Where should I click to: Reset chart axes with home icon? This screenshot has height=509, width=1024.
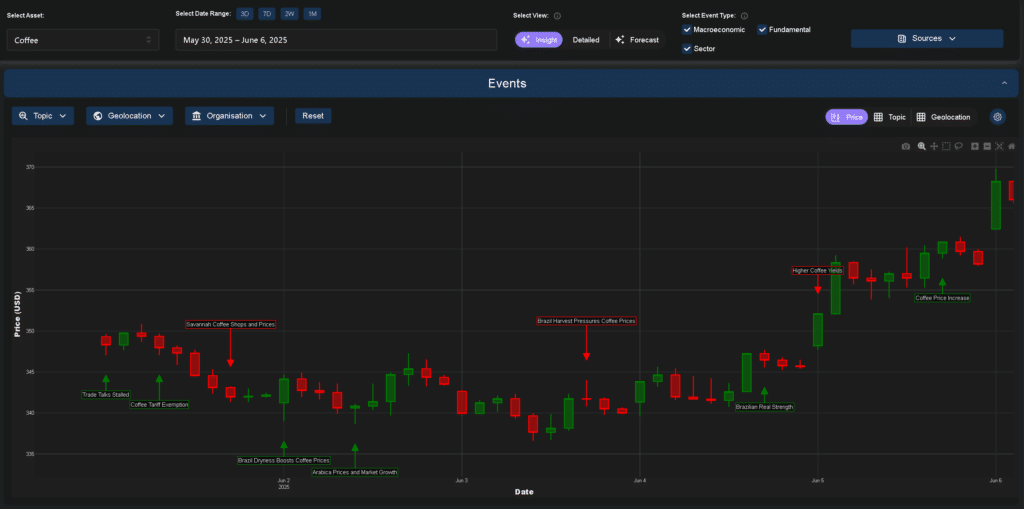coord(1012,146)
